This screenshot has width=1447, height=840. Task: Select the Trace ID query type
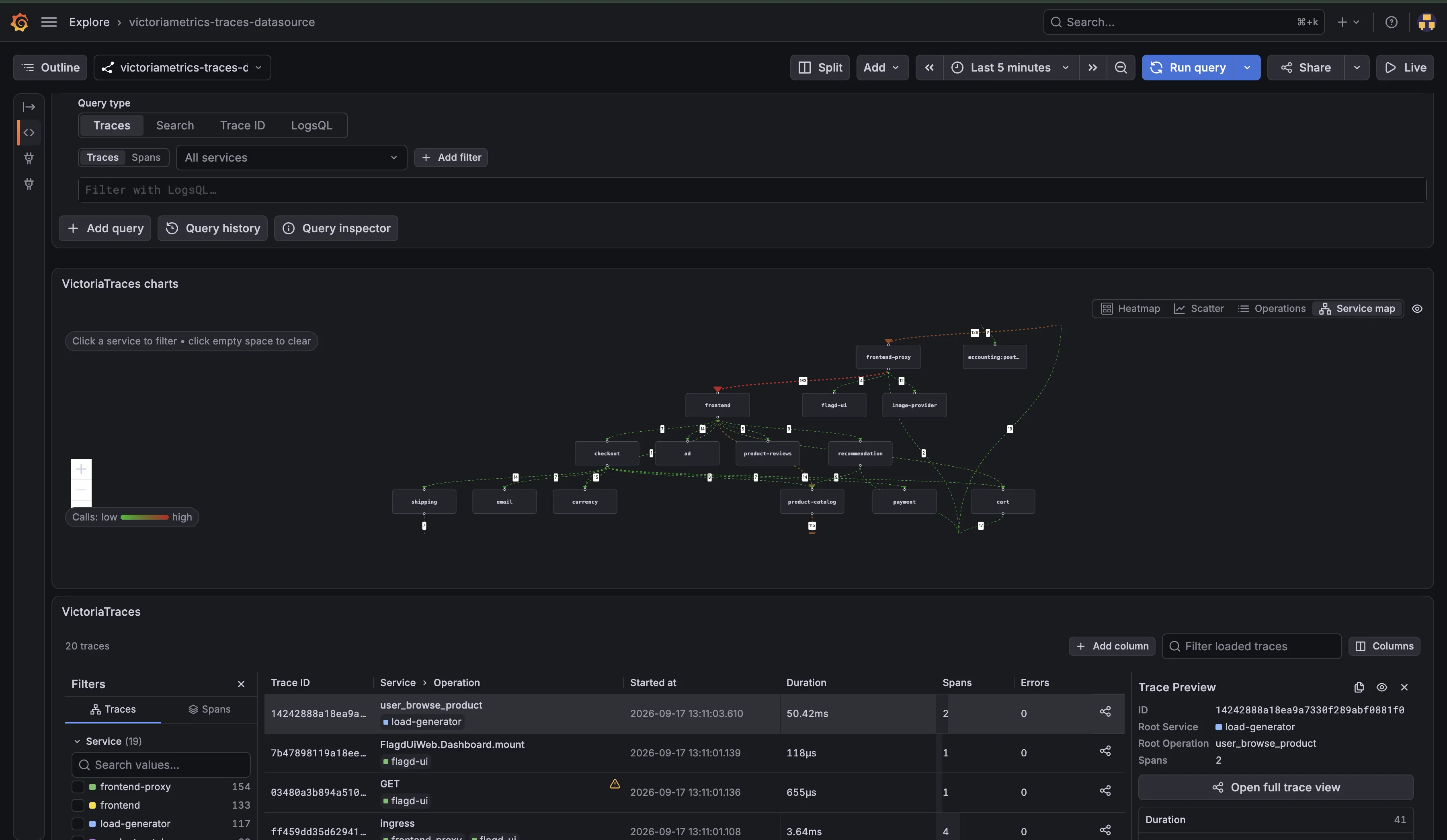pyautogui.click(x=242, y=125)
